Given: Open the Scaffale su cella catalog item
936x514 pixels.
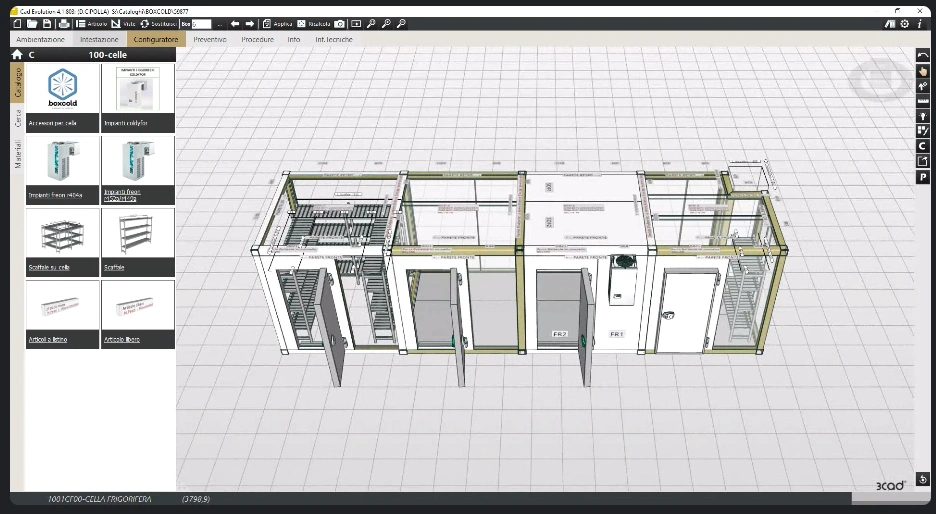Looking at the screenshot, I should pos(62,242).
